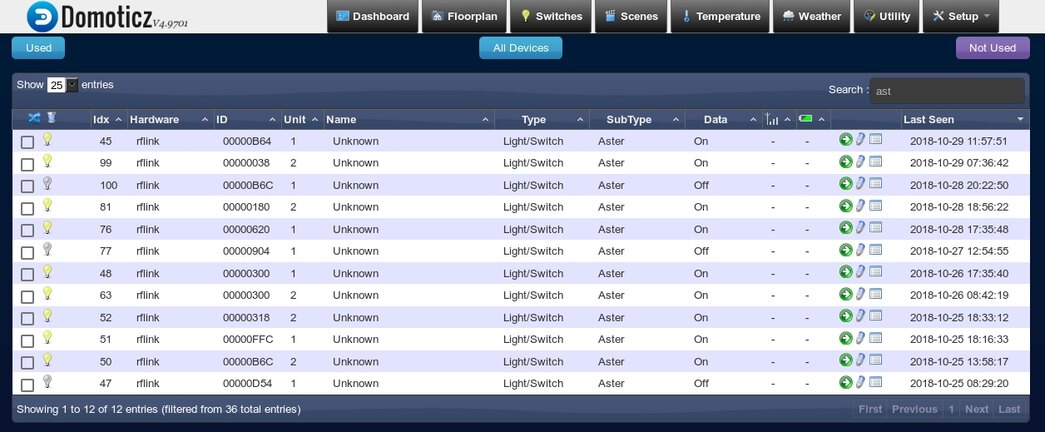
Task: Open the Show entries count dropdown
Action: pos(62,85)
